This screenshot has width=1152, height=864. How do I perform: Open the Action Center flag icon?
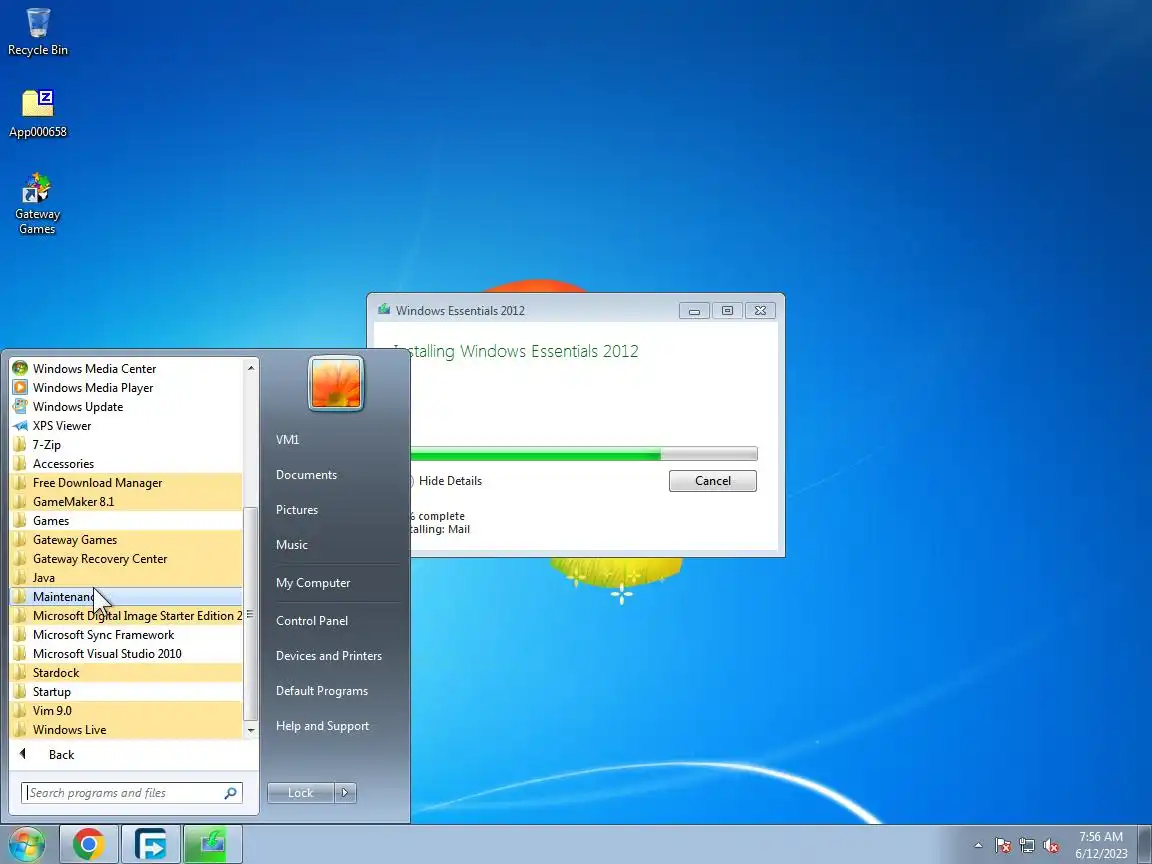tap(1003, 846)
